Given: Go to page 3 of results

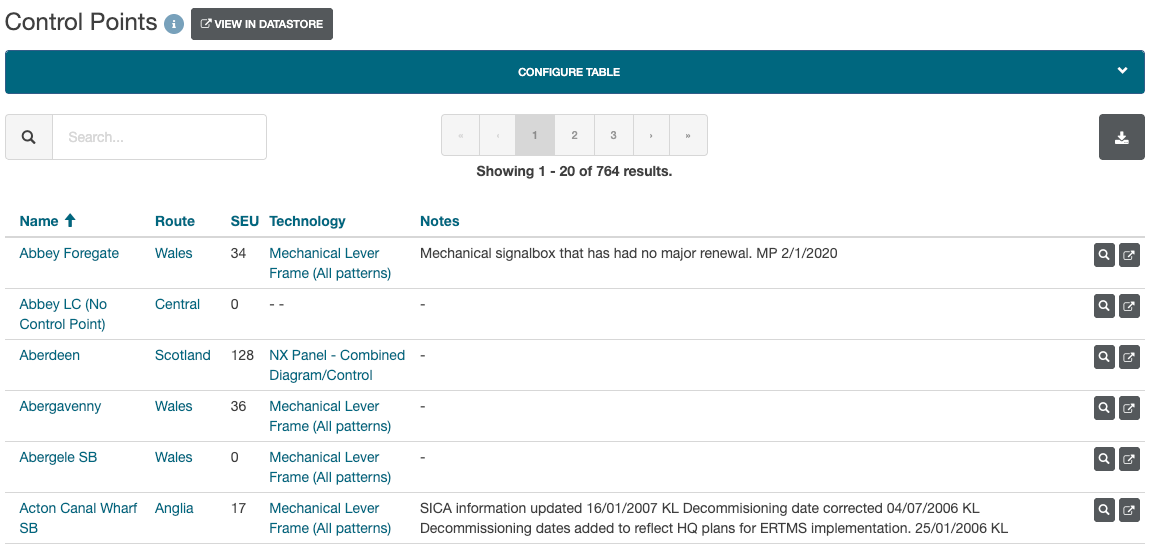Looking at the screenshot, I should click(x=613, y=135).
